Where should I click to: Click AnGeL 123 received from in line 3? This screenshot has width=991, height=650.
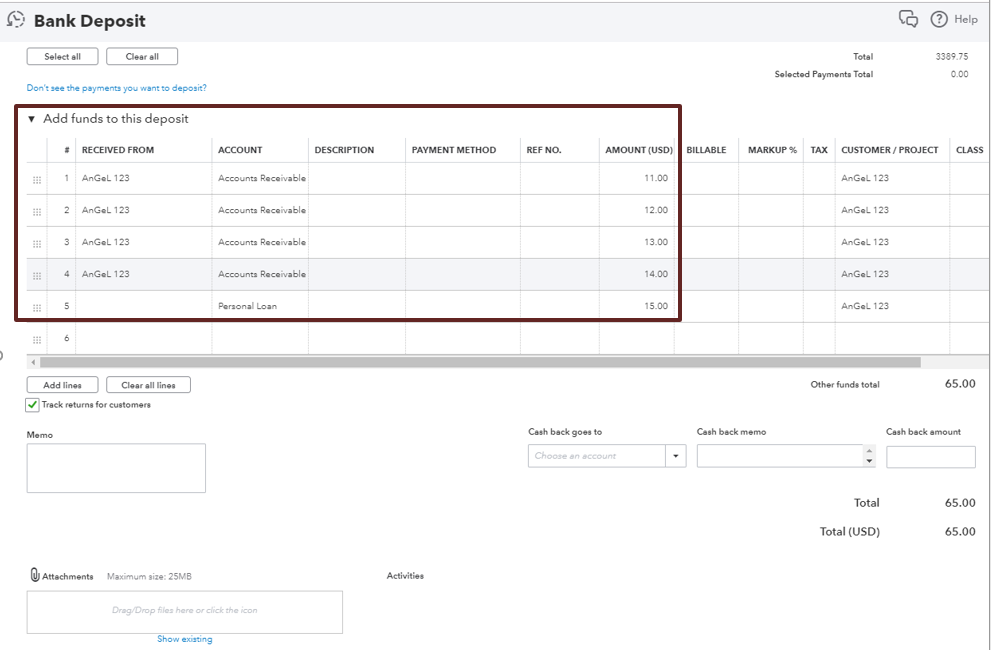pyautogui.click(x=106, y=242)
